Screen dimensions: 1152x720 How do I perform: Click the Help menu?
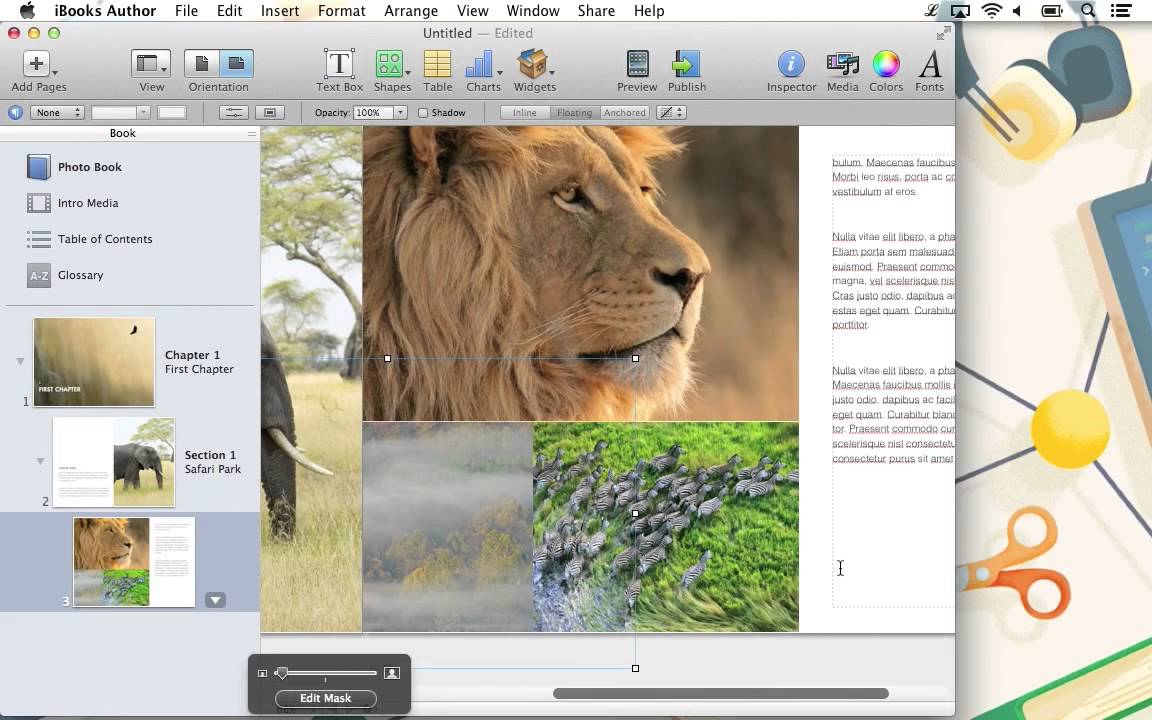(x=649, y=11)
